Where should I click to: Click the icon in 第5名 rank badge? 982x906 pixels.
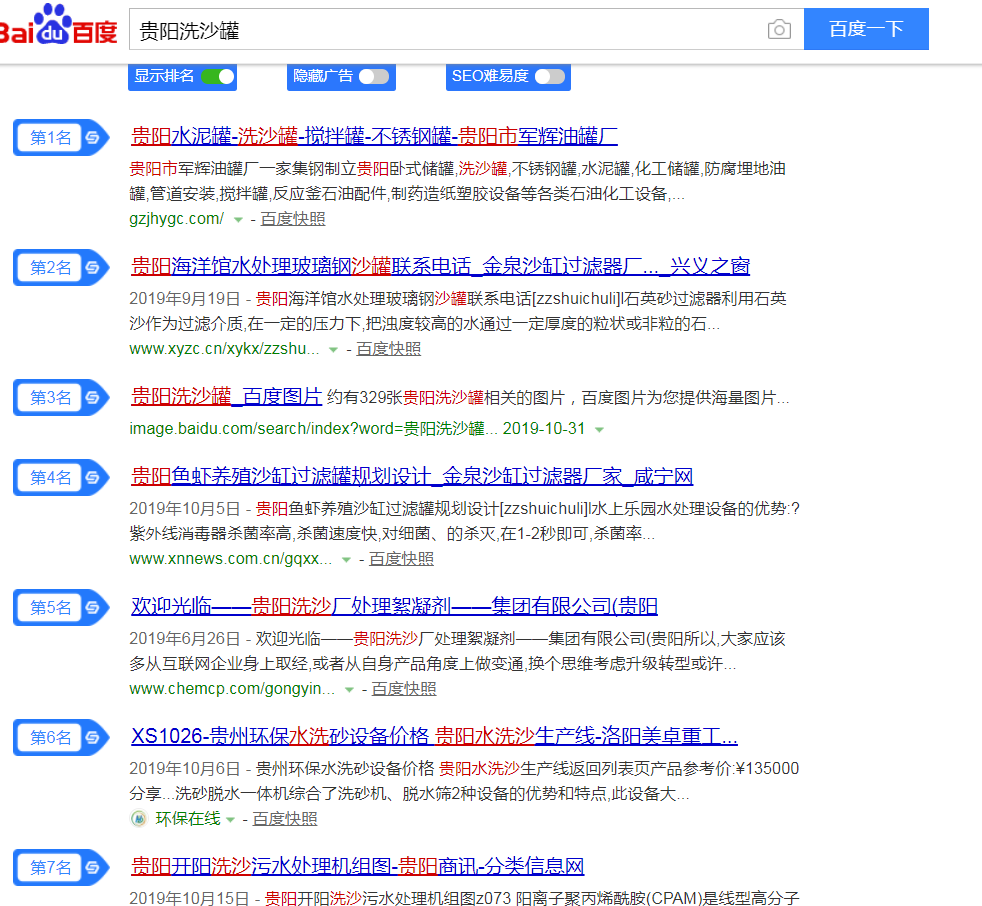(93, 607)
